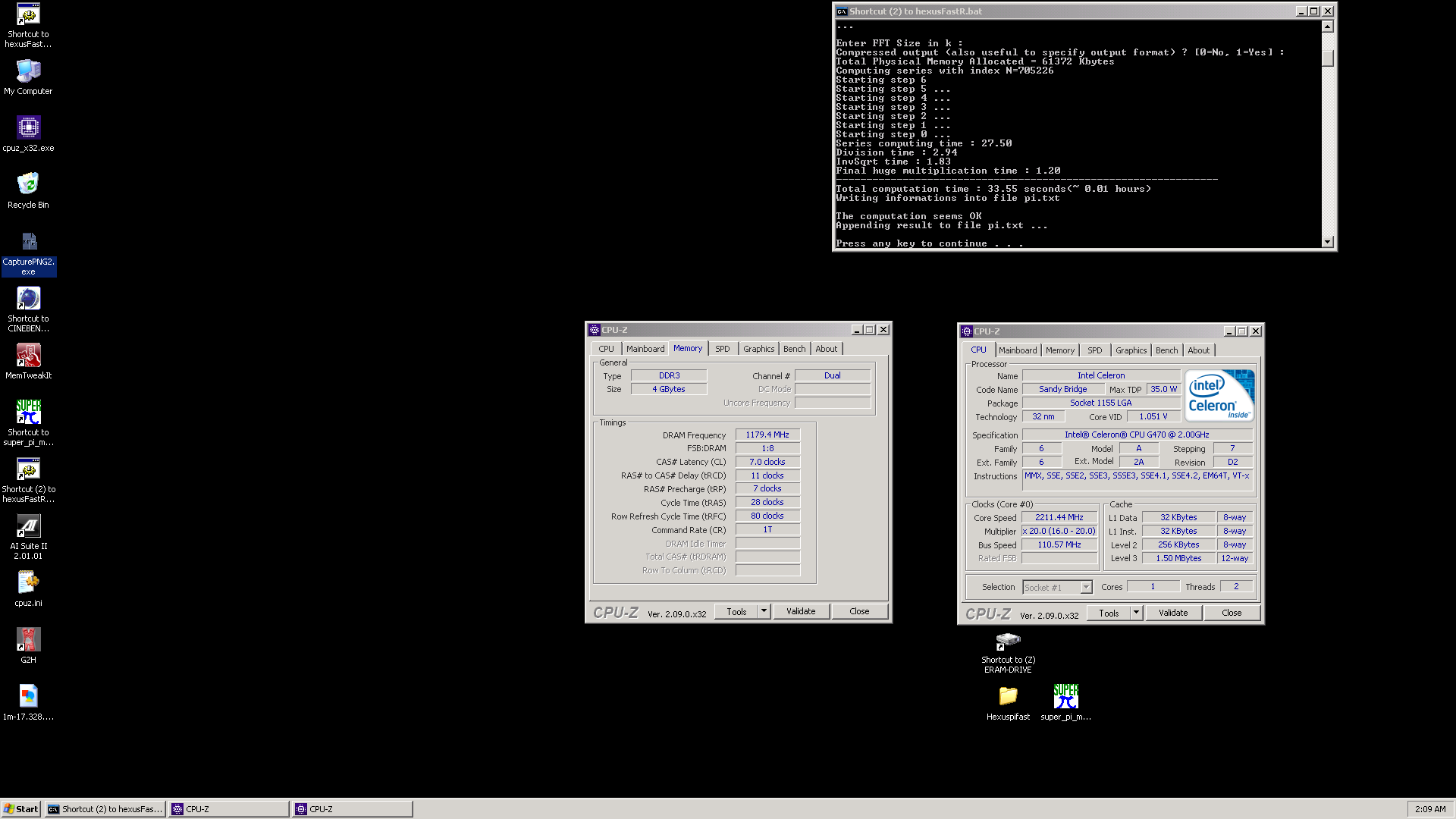This screenshot has width=1456, height=819.
Task: Click console window title bar icon
Action: [842, 11]
